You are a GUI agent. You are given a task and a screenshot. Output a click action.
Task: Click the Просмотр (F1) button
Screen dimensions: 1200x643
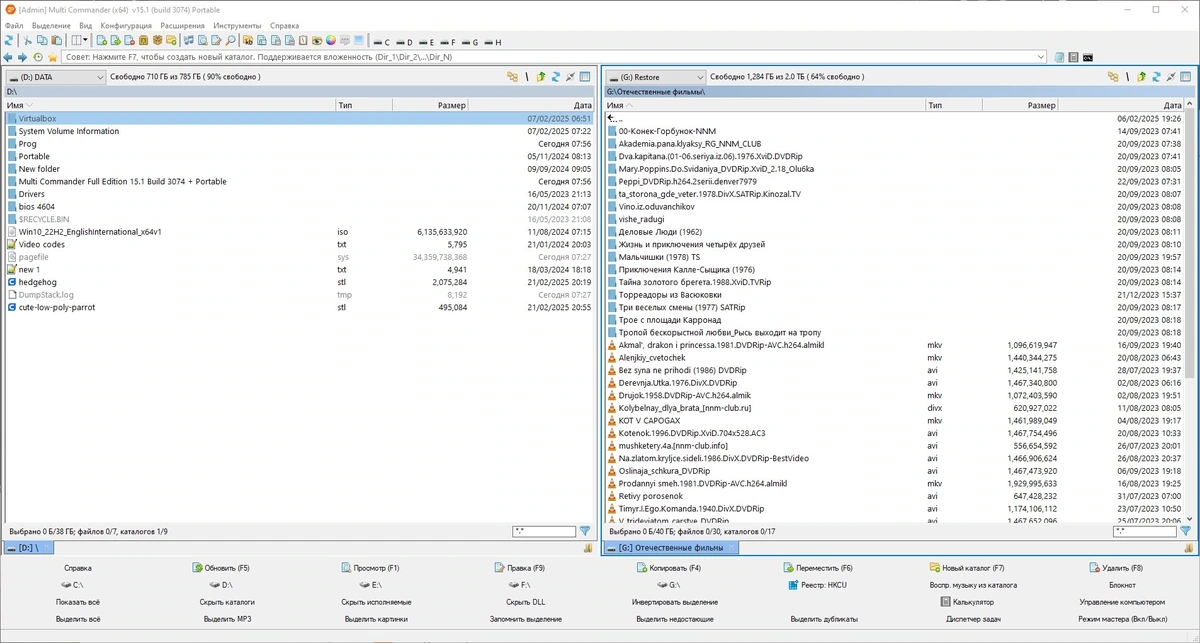point(369,568)
